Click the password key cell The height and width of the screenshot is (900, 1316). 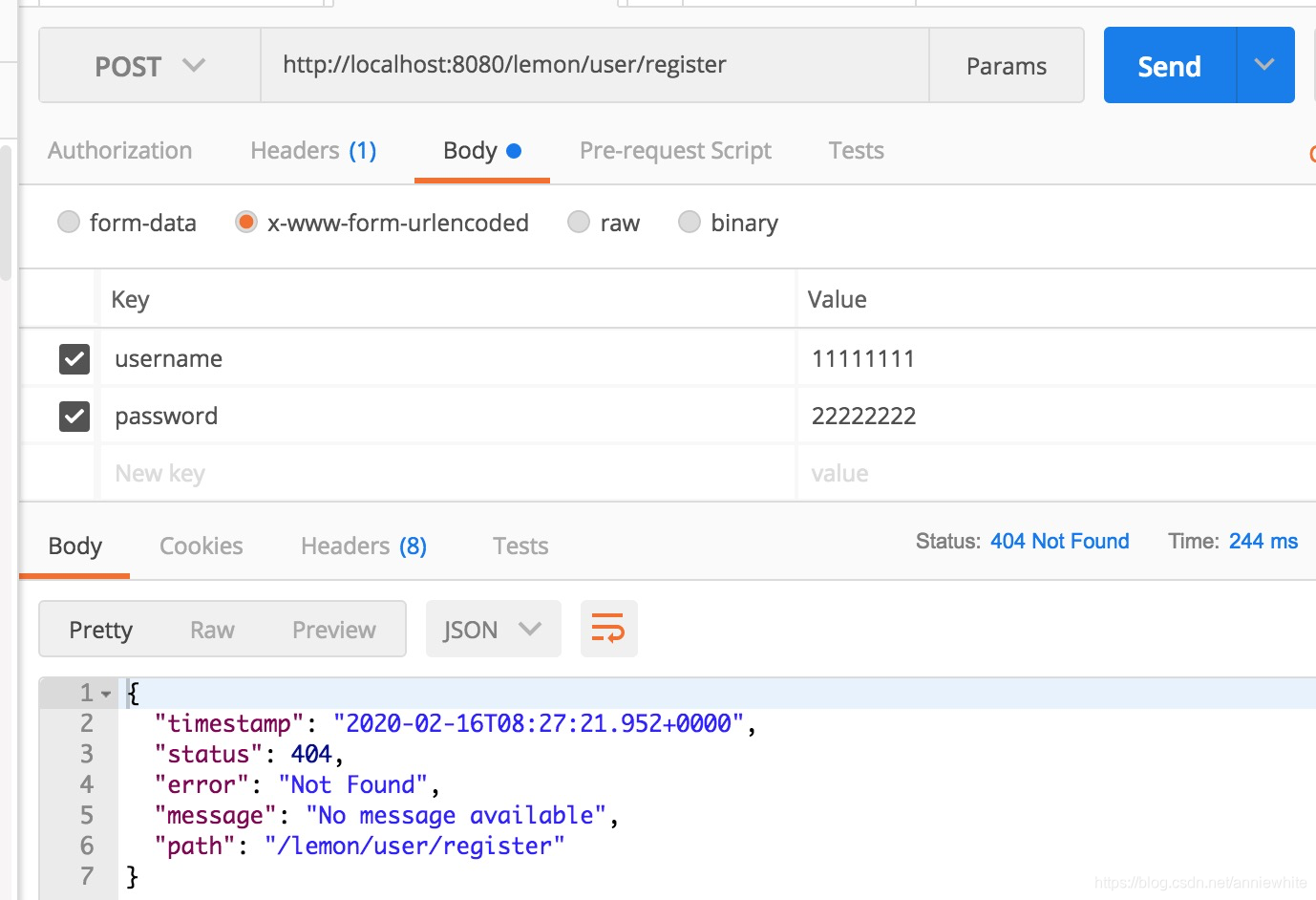tap(447, 416)
